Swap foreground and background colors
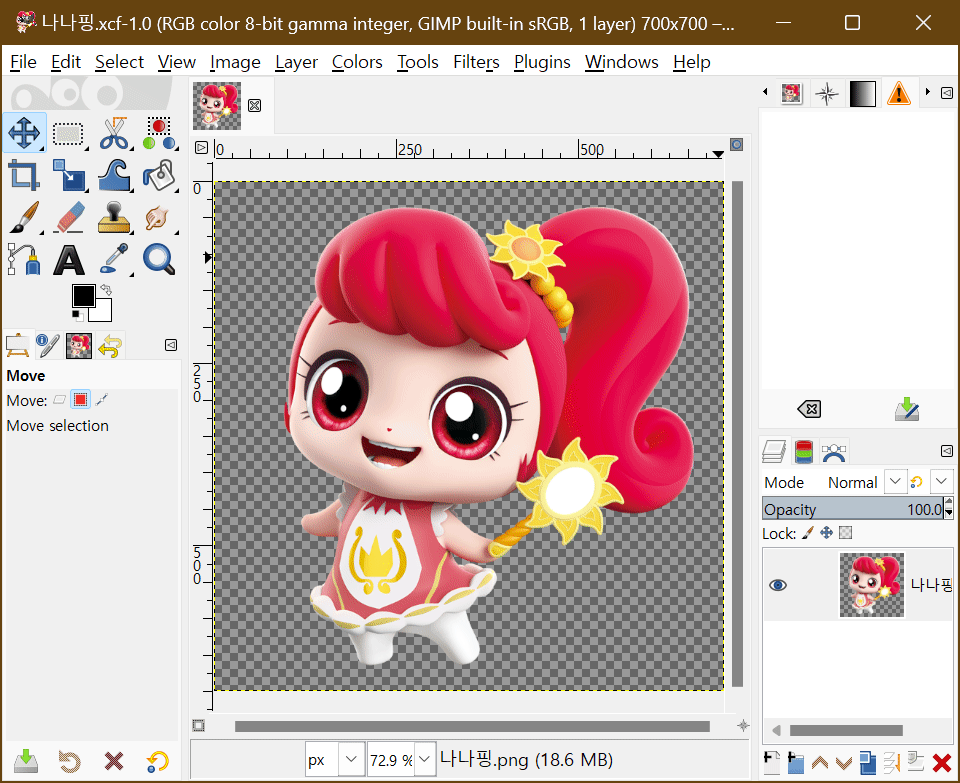 (x=107, y=288)
